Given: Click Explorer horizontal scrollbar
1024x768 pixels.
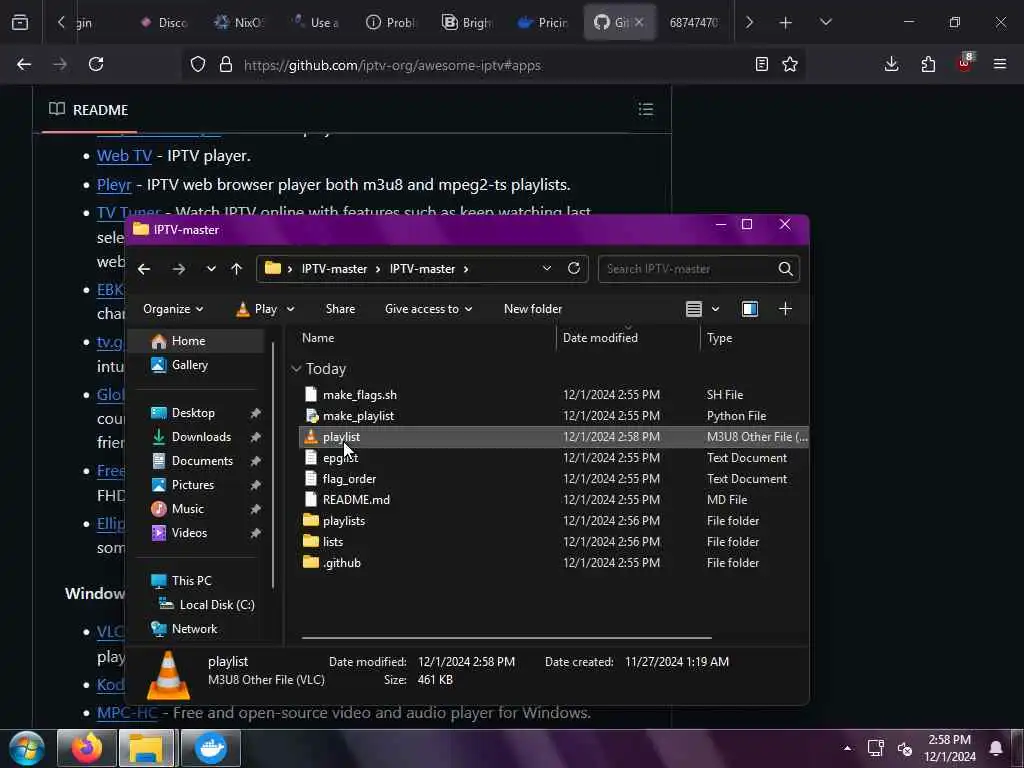Looking at the screenshot, I should [506, 637].
